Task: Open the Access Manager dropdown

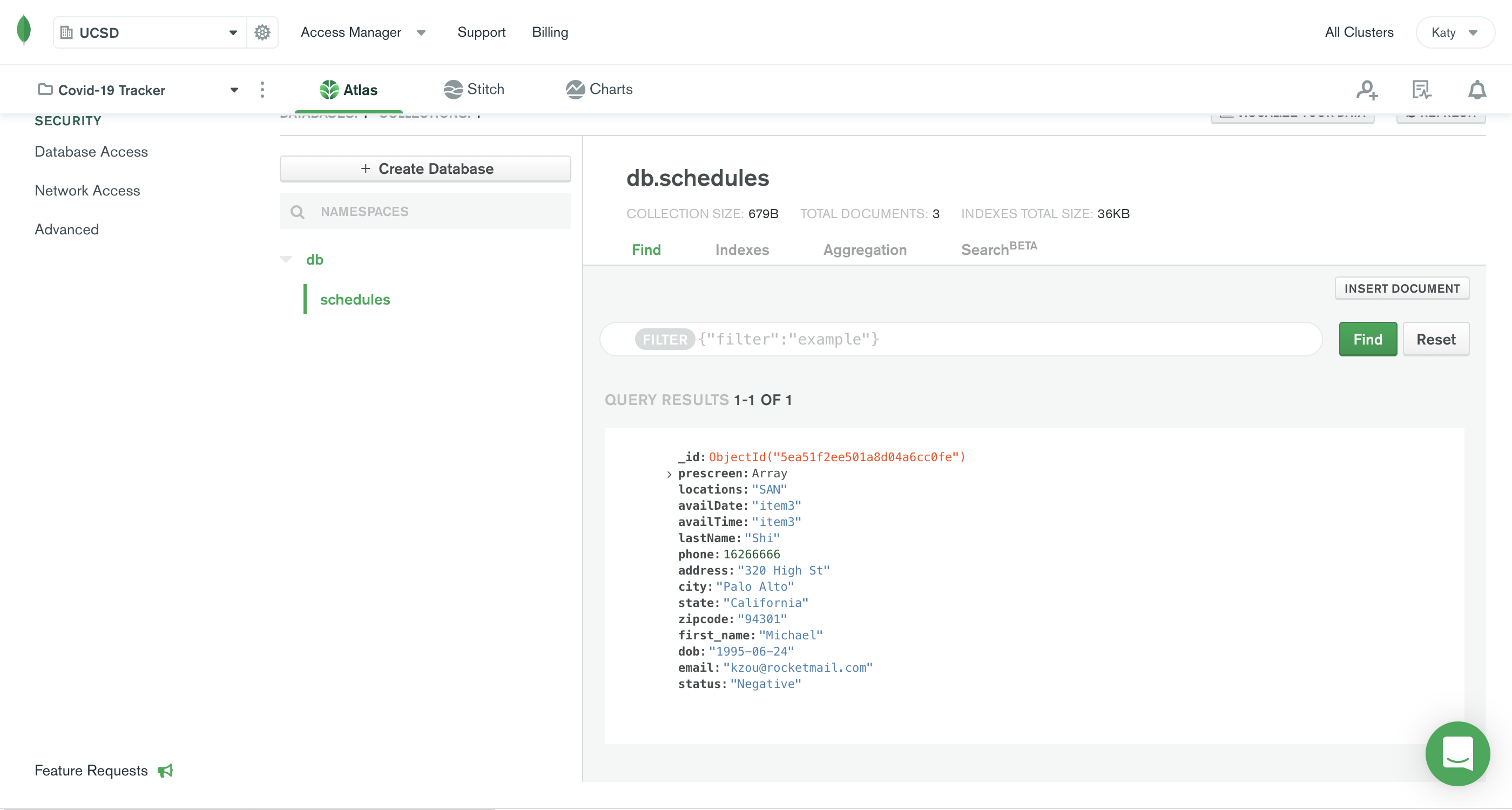Action: (x=362, y=32)
